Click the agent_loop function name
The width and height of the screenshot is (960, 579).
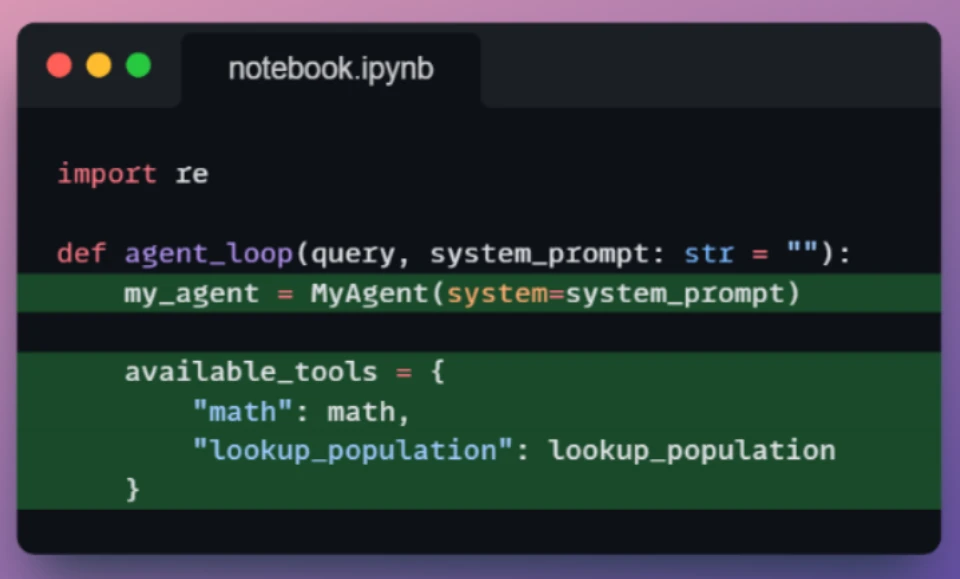coord(209,253)
